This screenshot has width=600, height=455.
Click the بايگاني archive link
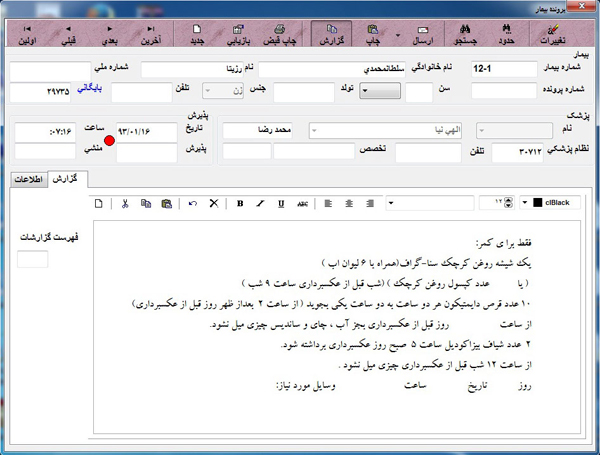click(x=90, y=88)
